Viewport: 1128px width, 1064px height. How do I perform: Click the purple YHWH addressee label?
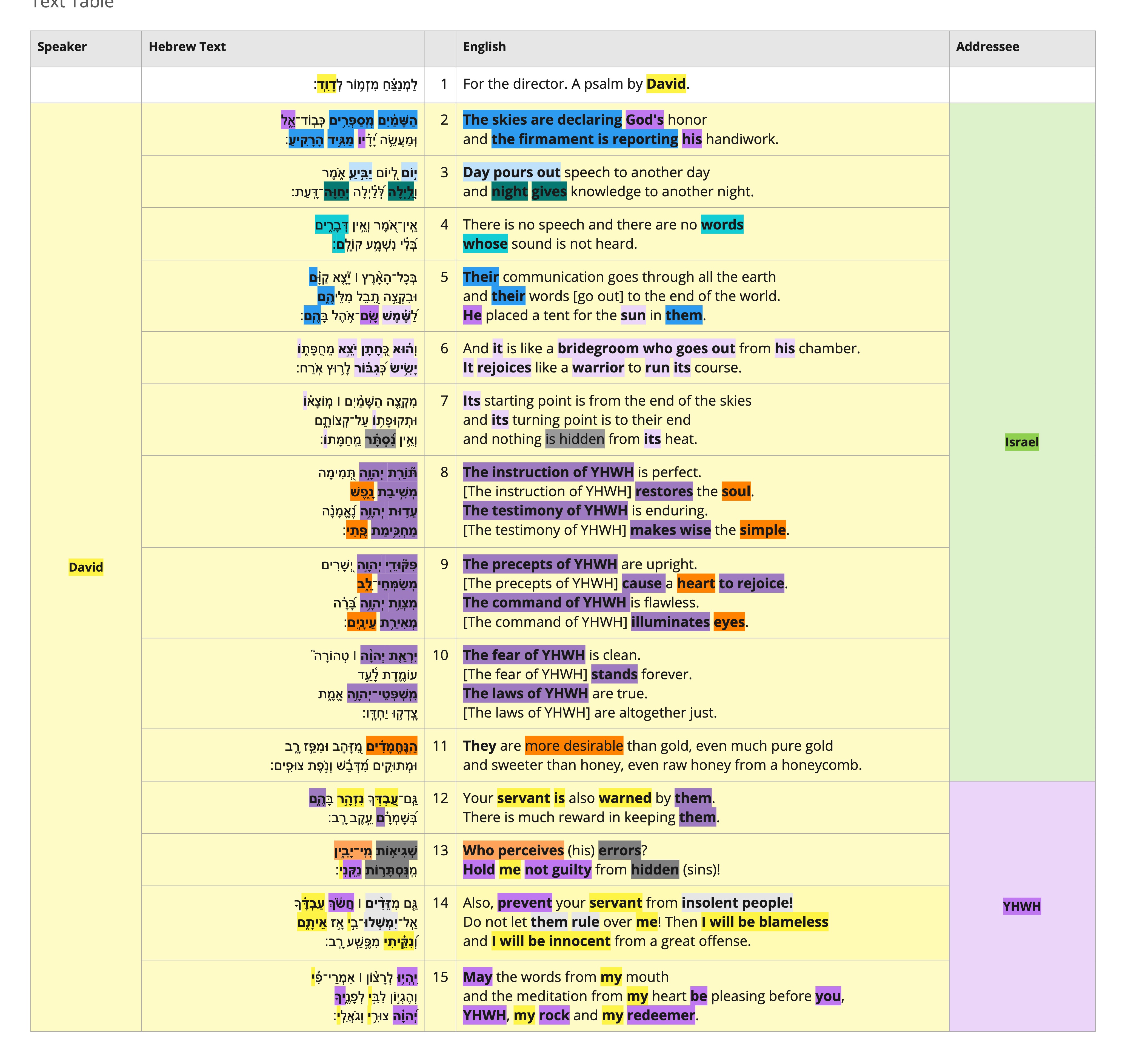pos(1022,906)
